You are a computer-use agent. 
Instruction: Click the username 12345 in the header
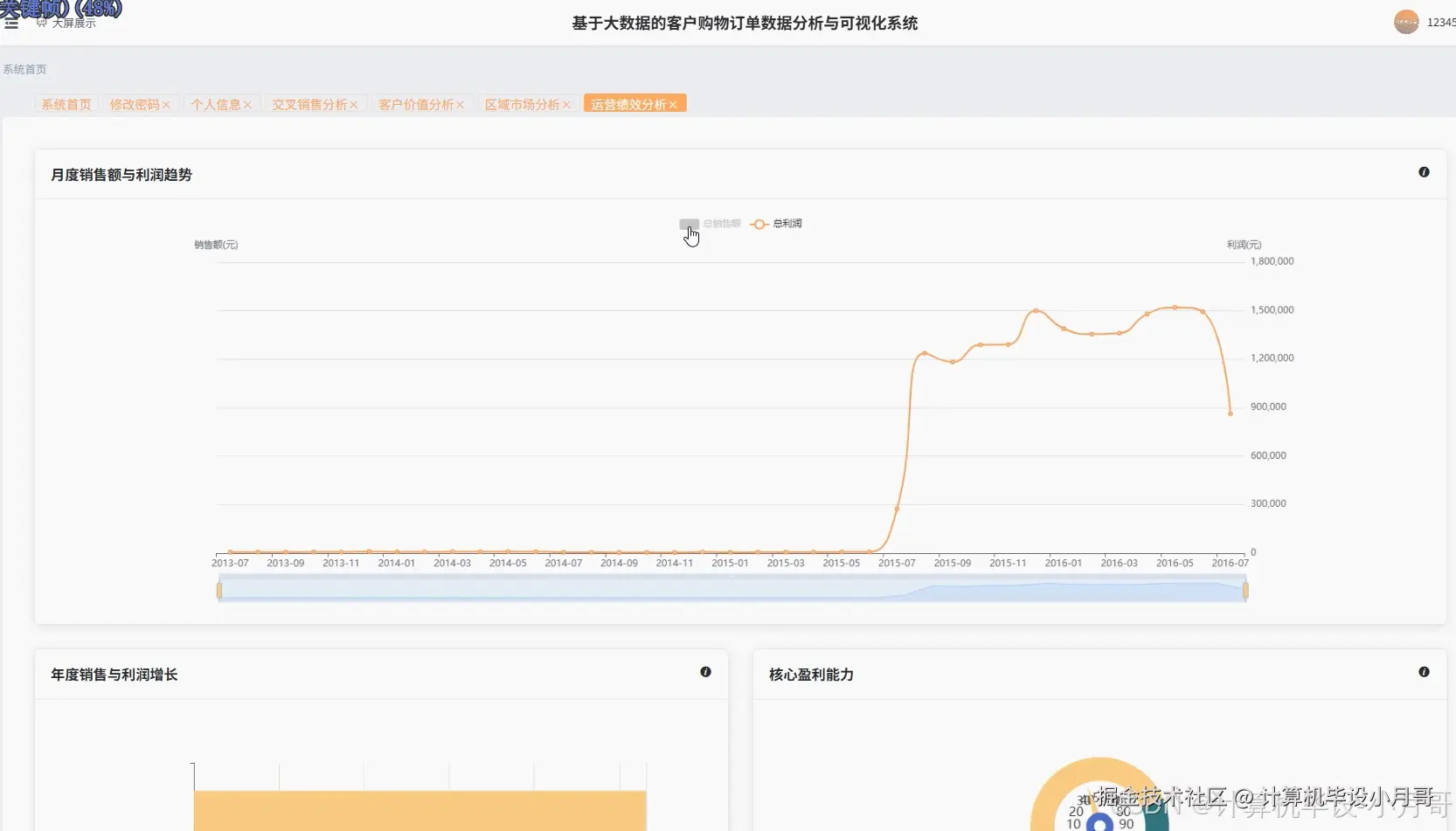(x=1441, y=22)
